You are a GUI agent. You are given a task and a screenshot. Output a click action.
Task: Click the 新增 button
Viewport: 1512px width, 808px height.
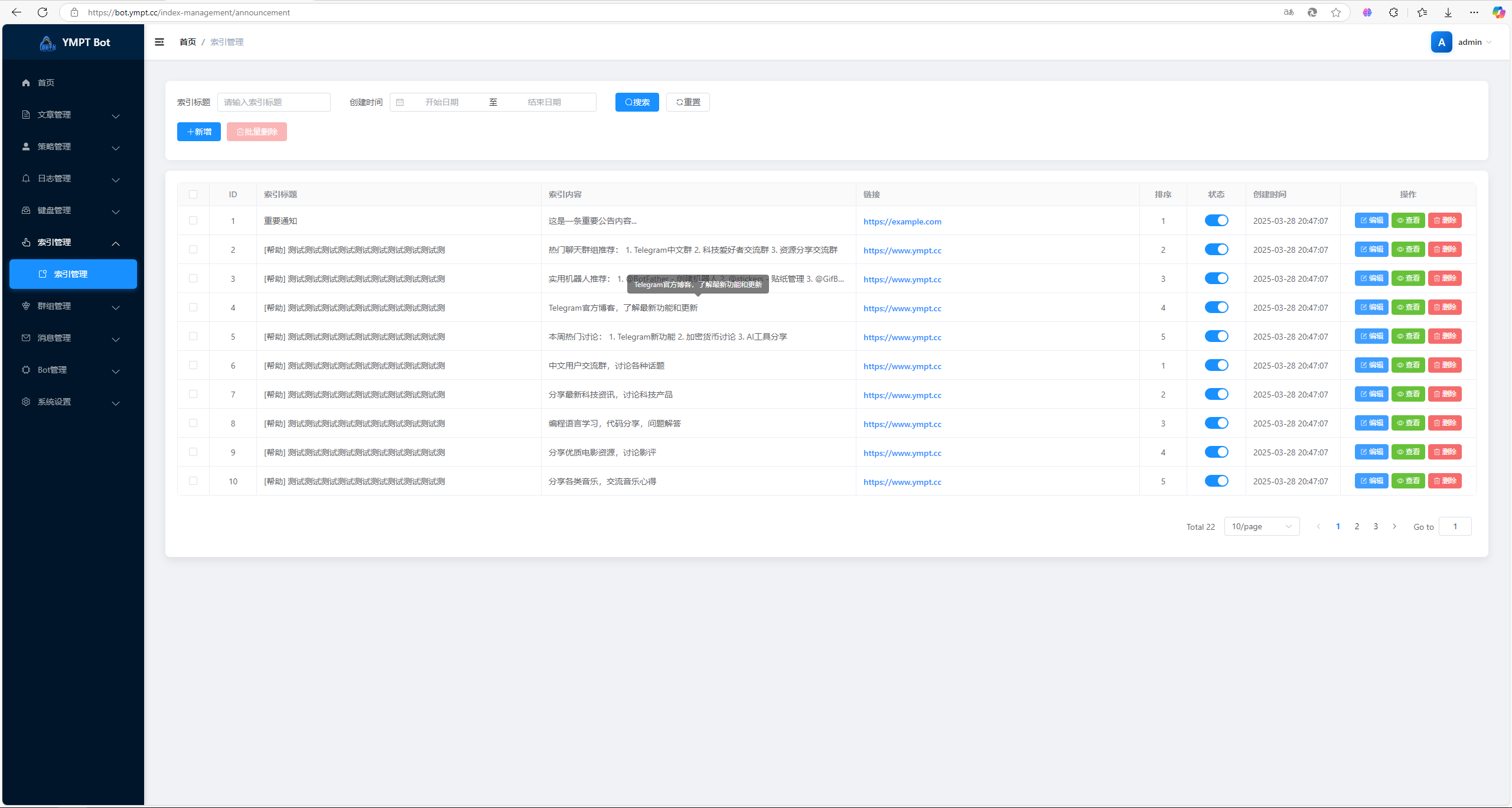[199, 132]
